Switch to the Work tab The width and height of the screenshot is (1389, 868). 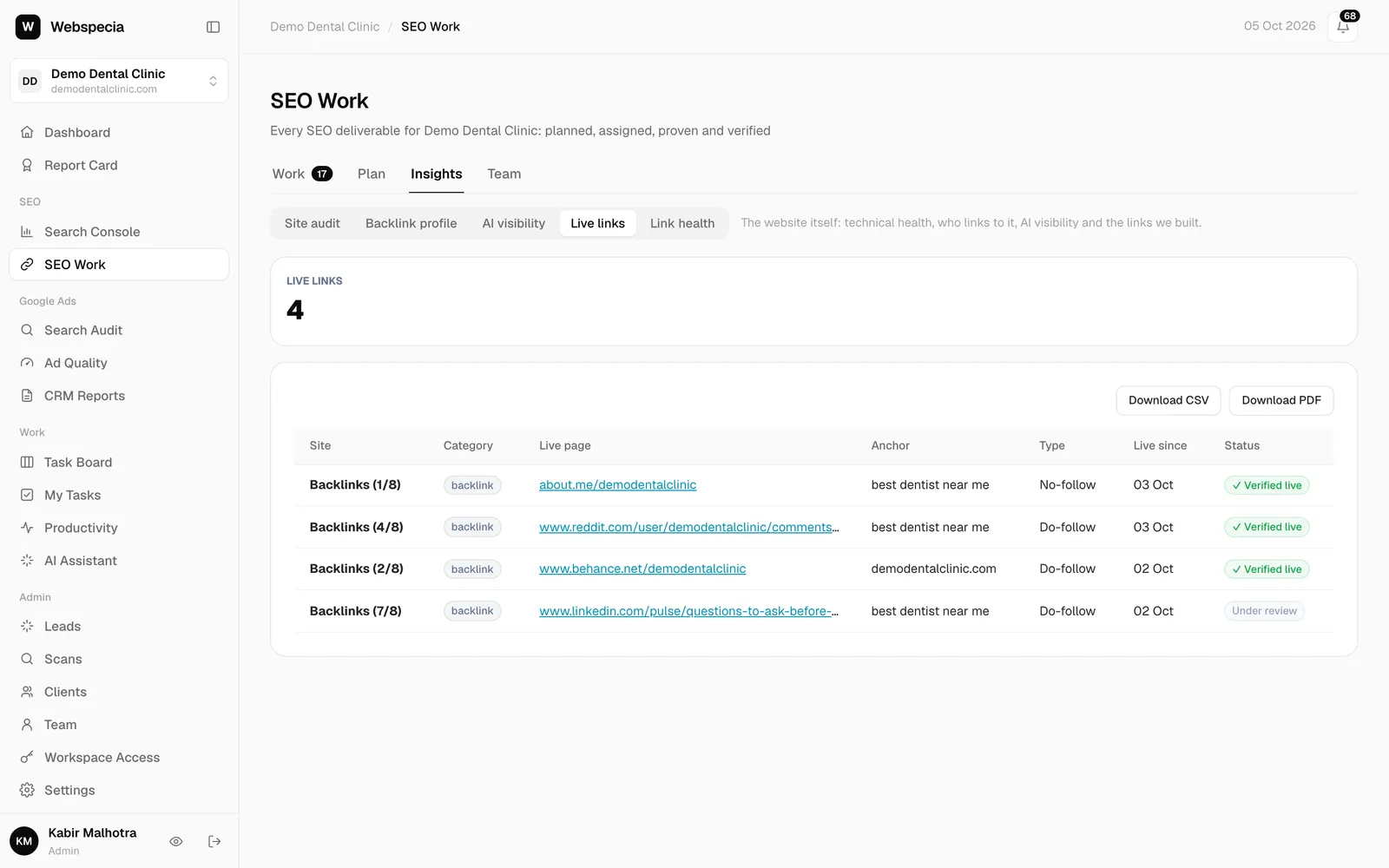point(301,174)
